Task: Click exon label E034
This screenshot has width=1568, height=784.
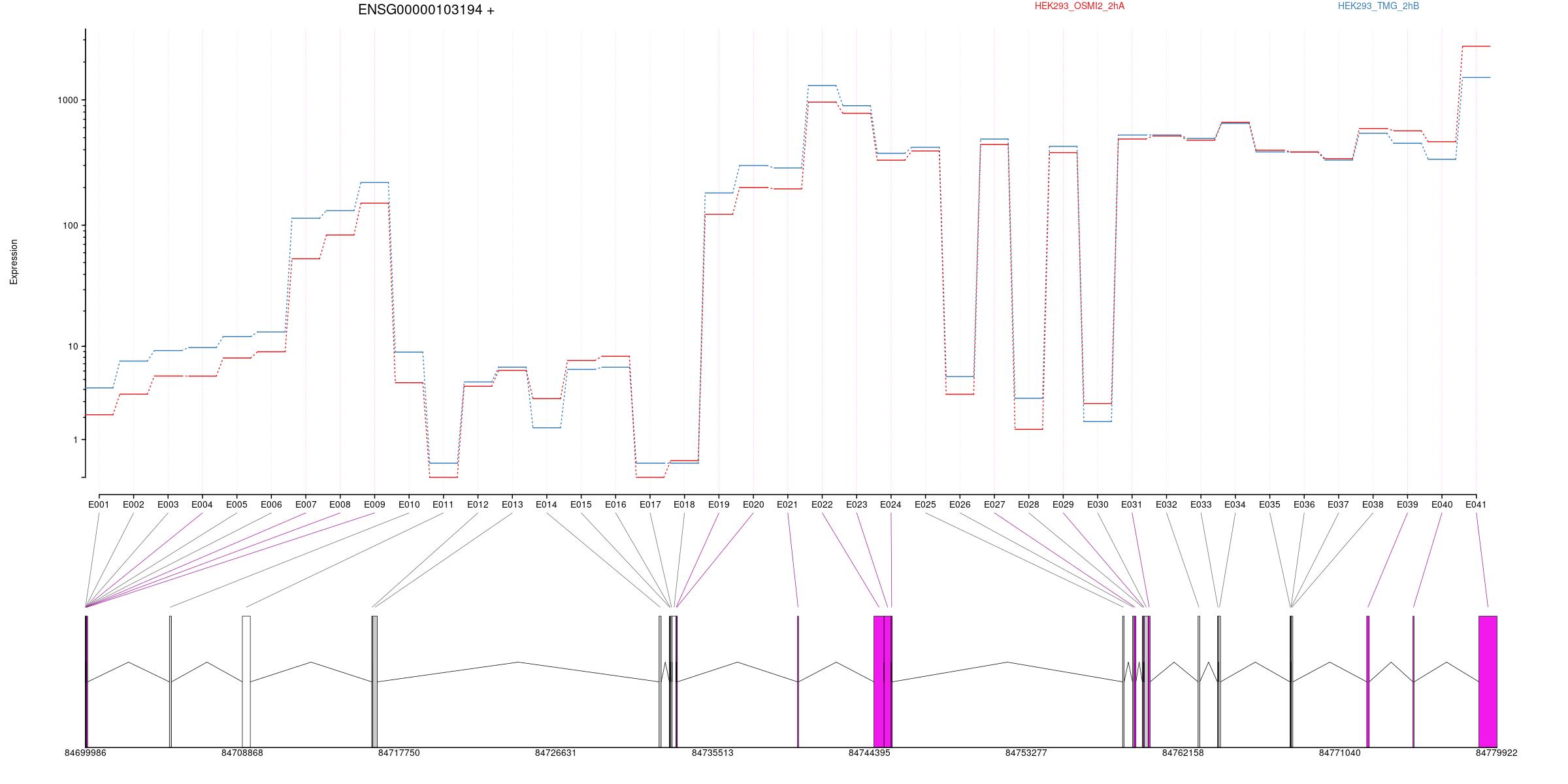Action: [x=1235, y=504]
